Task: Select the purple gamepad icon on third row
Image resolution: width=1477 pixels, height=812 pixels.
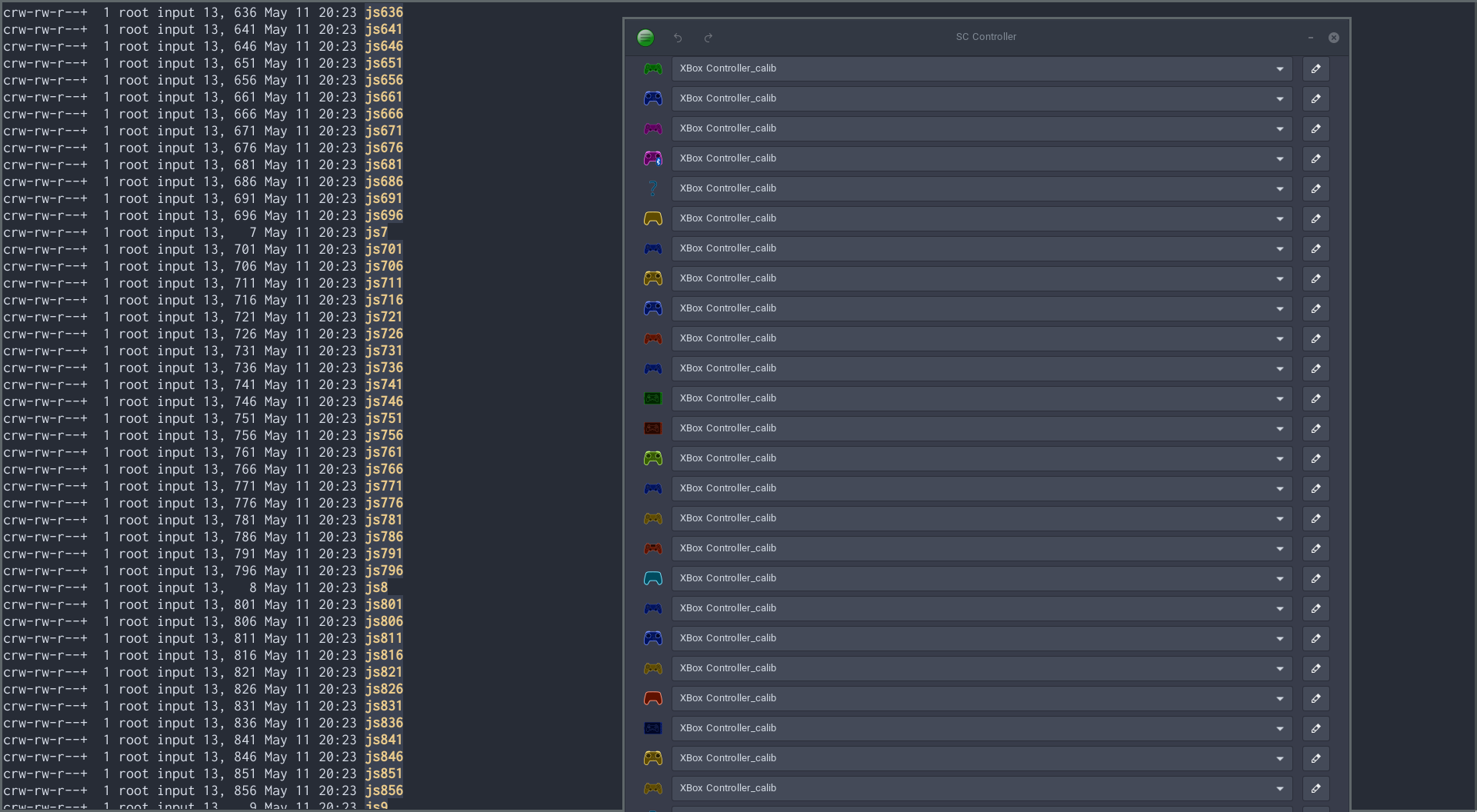Action: point(652,128)
